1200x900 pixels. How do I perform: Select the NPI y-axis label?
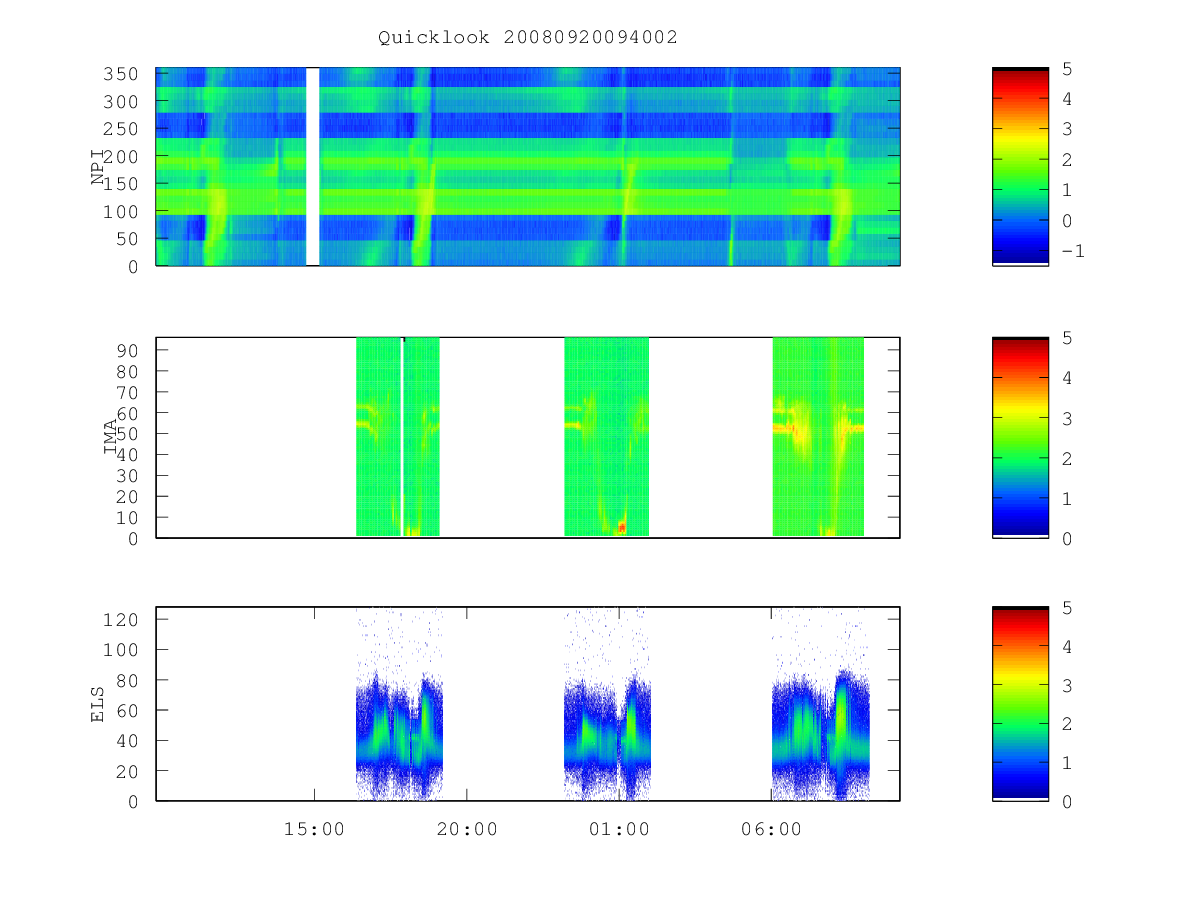98,166
